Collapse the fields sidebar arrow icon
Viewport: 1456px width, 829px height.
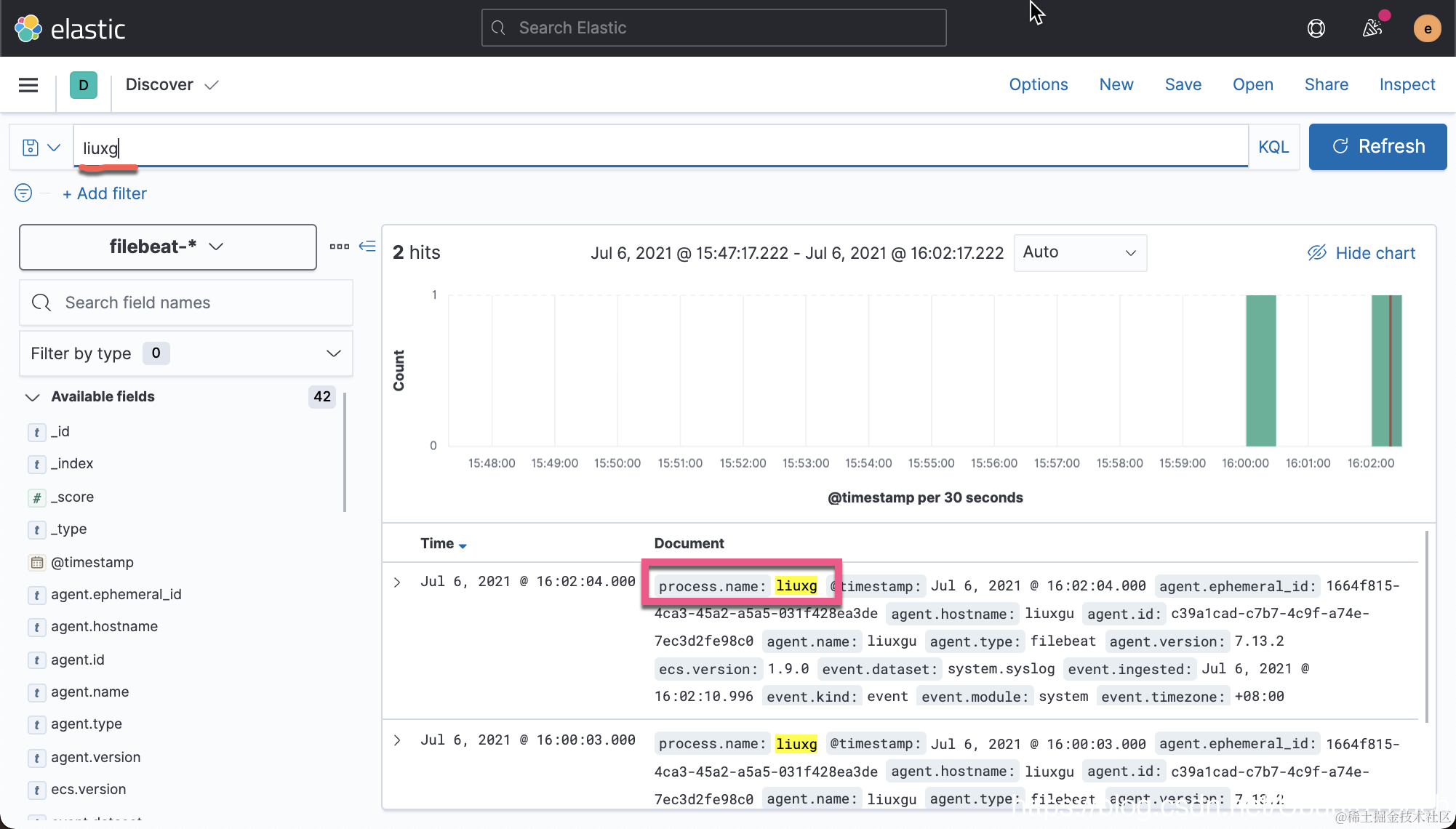click(368, 247)
